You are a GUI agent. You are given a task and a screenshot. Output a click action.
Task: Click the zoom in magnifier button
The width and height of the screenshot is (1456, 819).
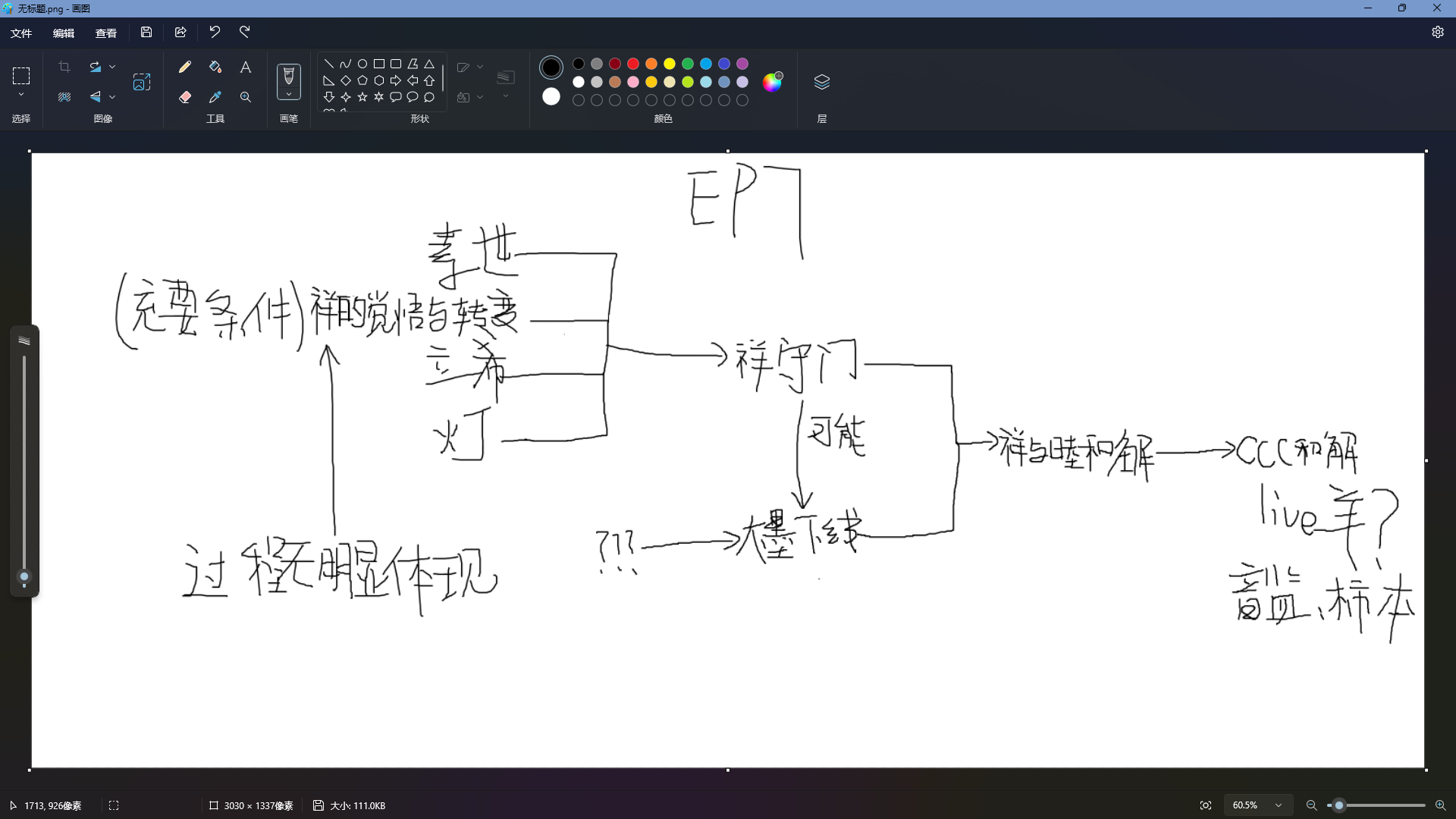click(x=1440, y=805)
